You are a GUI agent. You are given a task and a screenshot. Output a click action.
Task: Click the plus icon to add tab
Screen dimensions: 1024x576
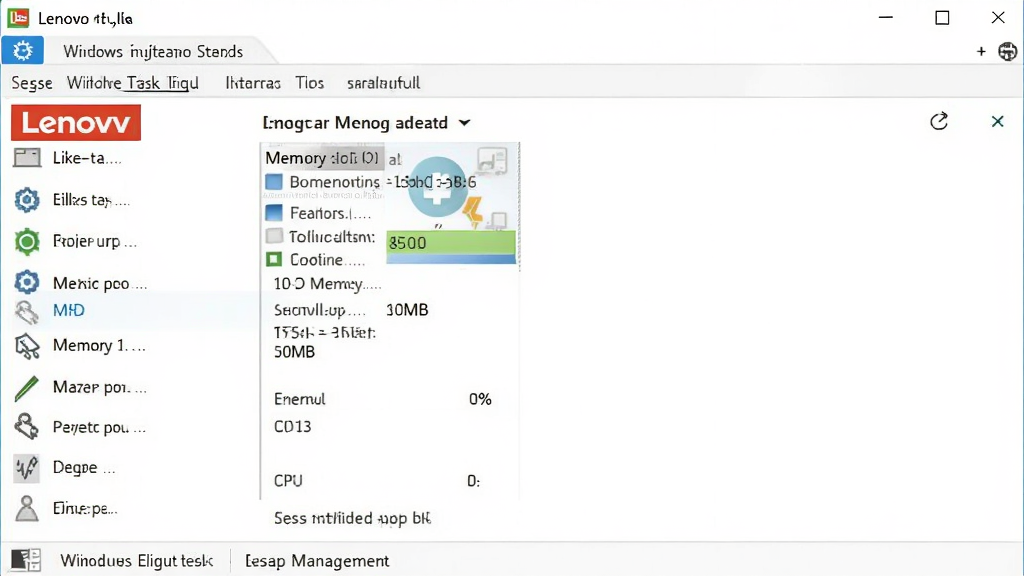click(x=981, y=52)
